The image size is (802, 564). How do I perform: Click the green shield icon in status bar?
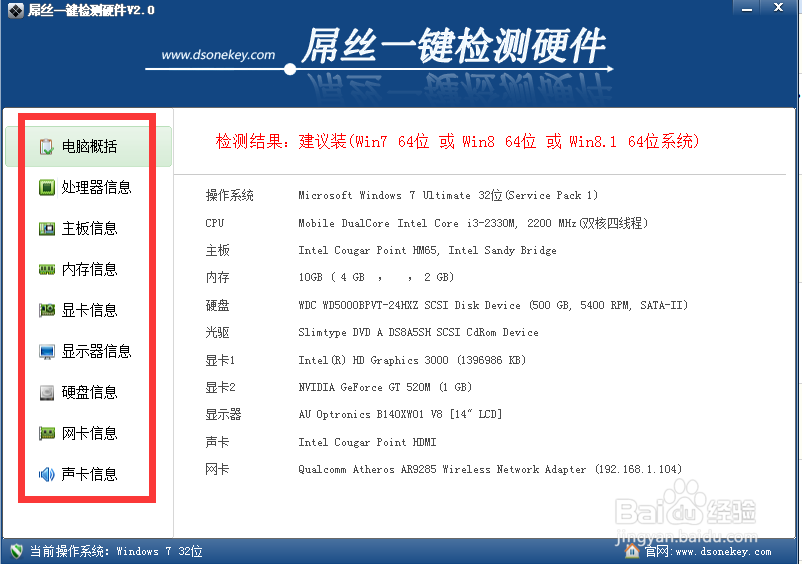(16, 551)
